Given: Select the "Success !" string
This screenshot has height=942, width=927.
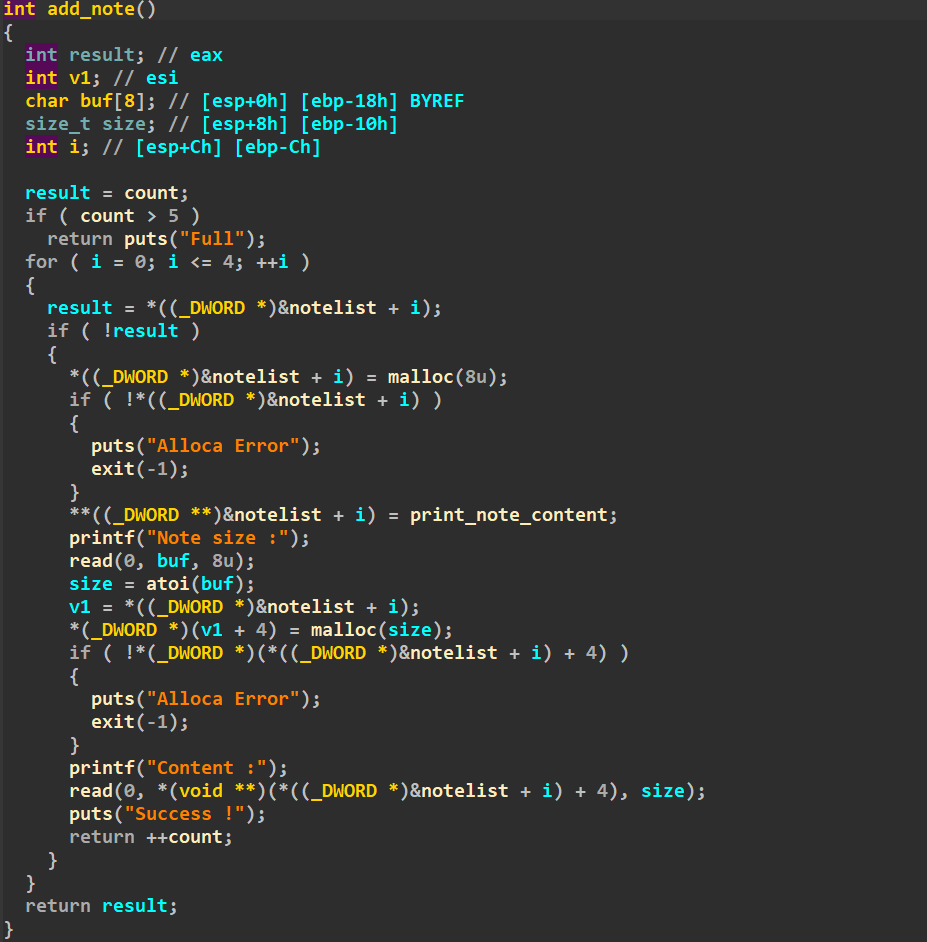Looking at the screenshot, I should tap(184, 815).
